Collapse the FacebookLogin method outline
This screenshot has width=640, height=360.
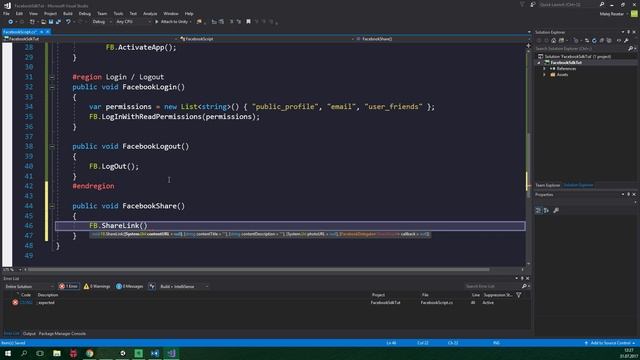(x=52, y=87)
